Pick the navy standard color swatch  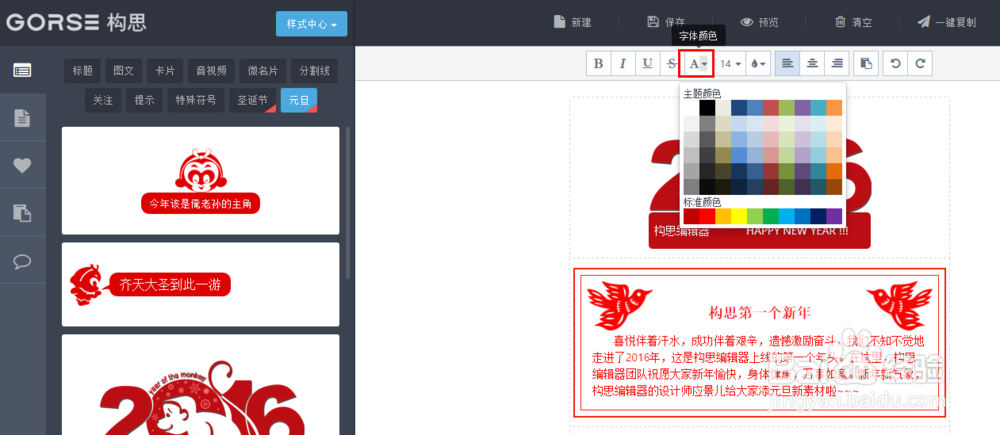click(818, 216)
